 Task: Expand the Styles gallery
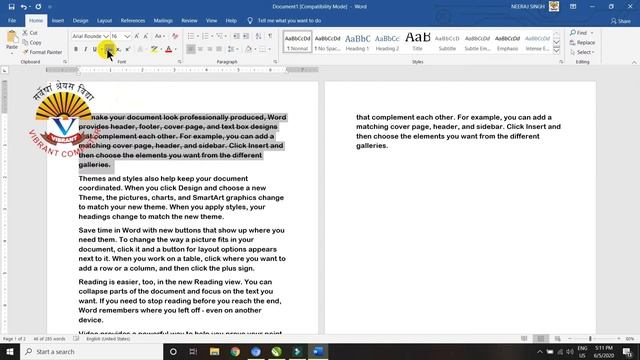(x=556, y=51)
